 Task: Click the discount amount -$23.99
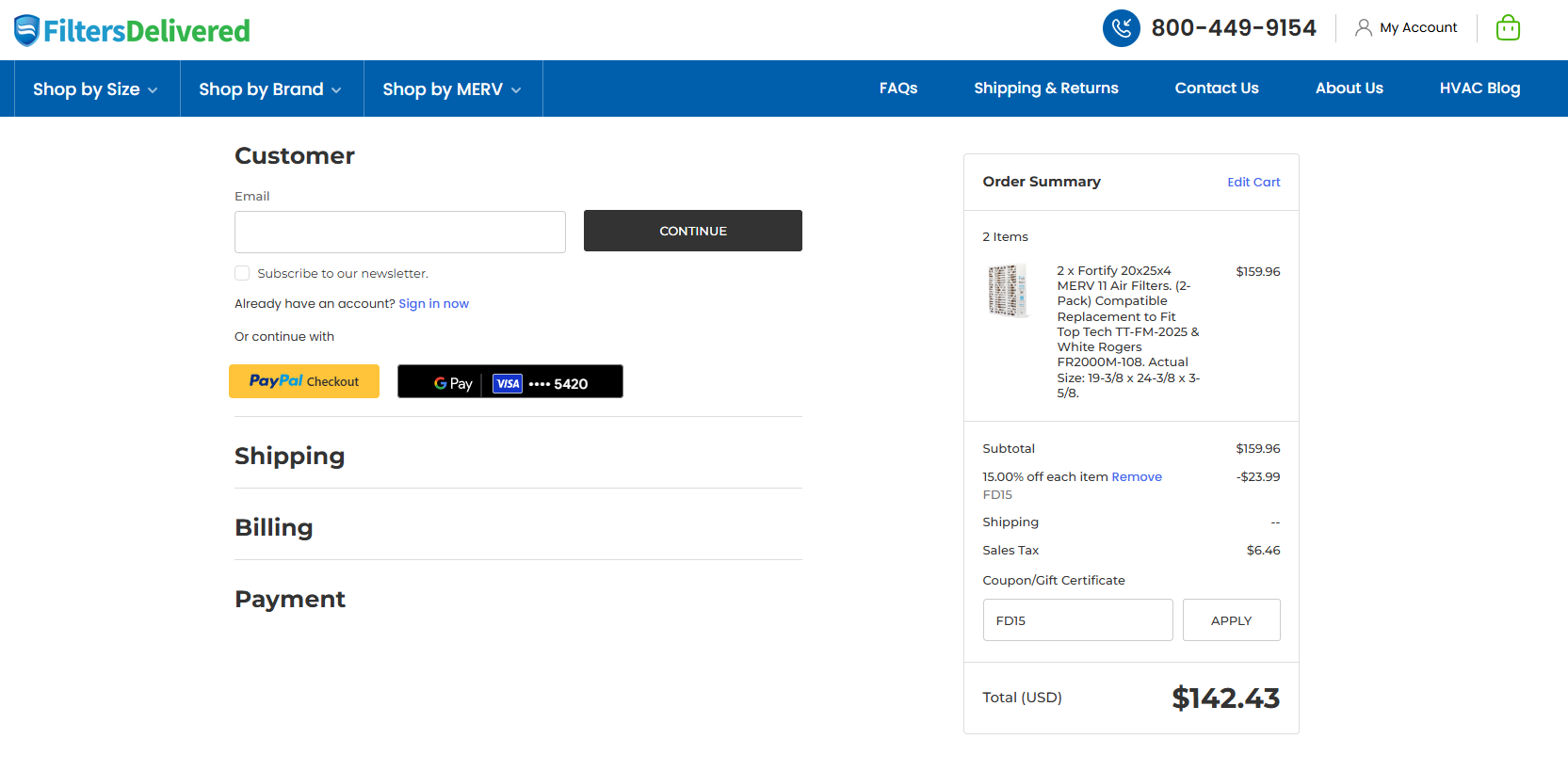pos(1258,476)
